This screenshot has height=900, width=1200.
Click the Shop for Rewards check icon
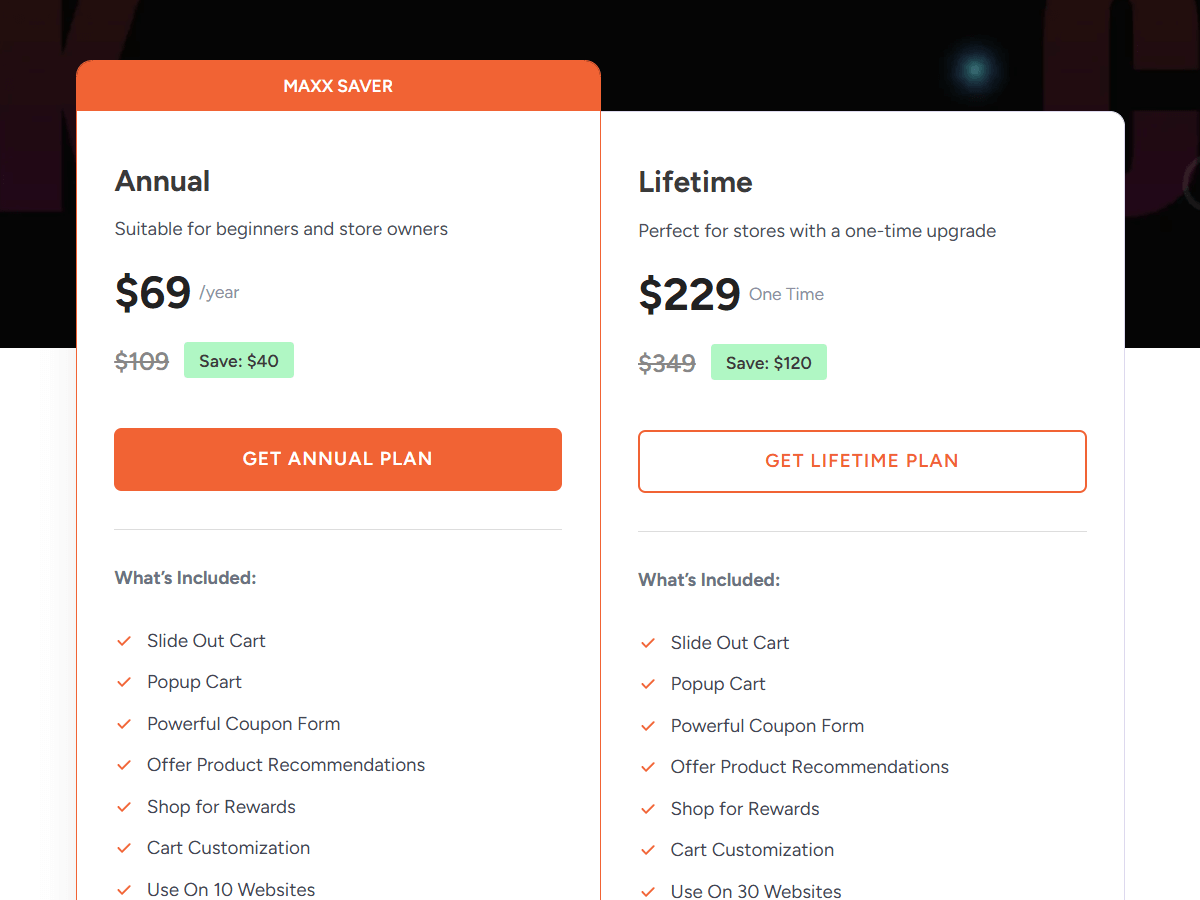pyautogui.click(x=124, y=806)
